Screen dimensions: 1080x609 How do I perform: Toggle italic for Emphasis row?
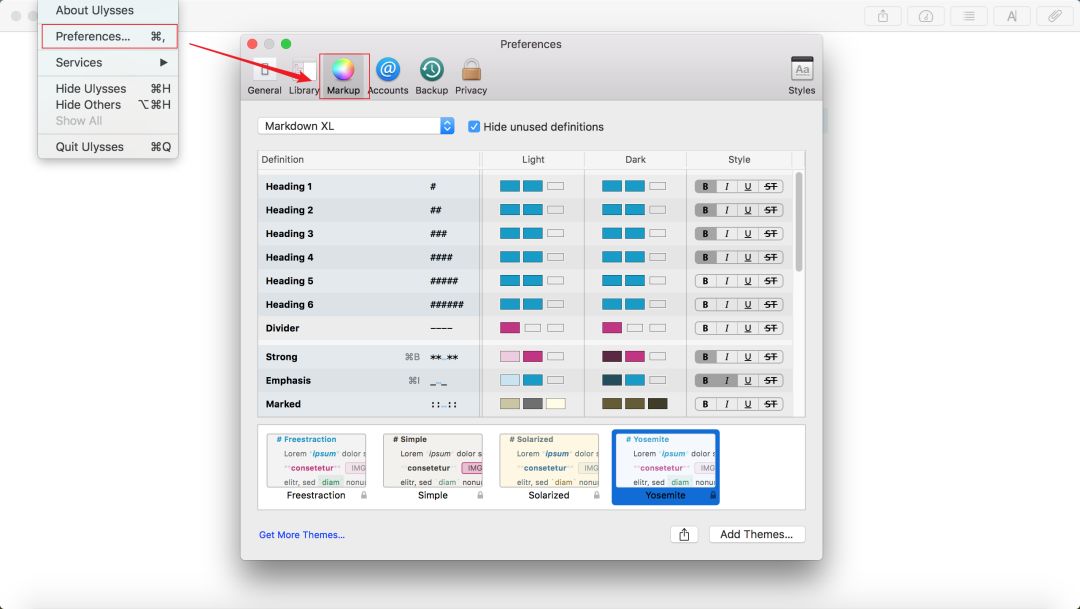(x=727, y=380)
